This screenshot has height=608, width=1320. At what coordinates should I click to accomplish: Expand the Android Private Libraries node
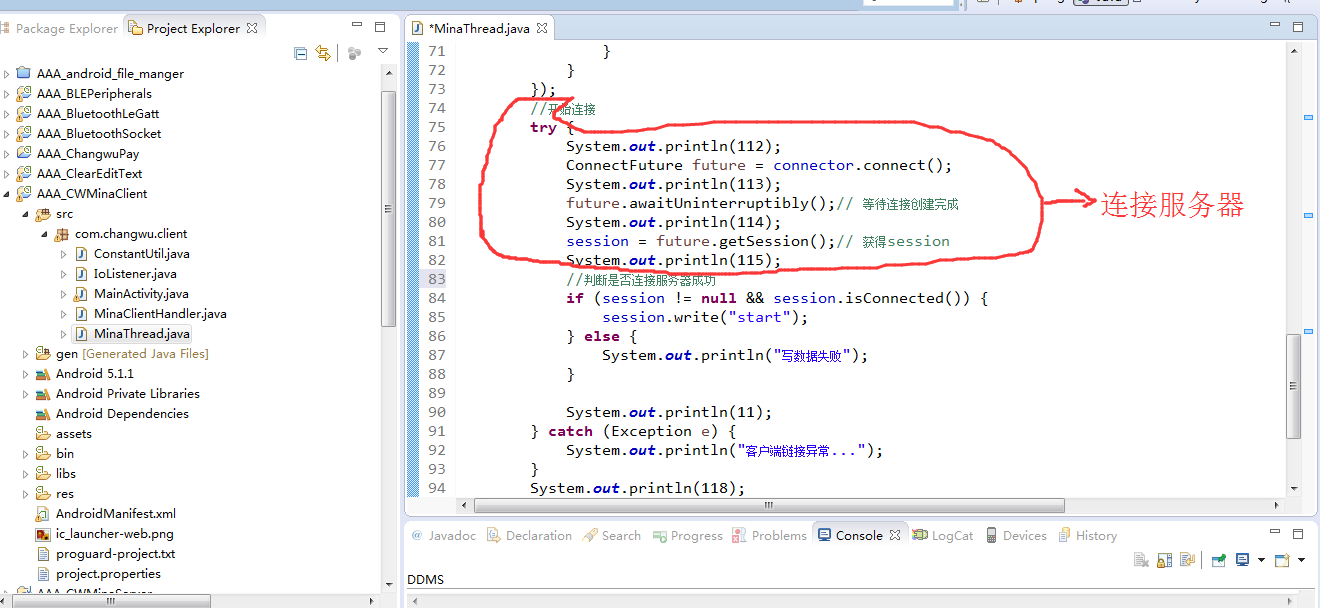(x=26, y=394)
